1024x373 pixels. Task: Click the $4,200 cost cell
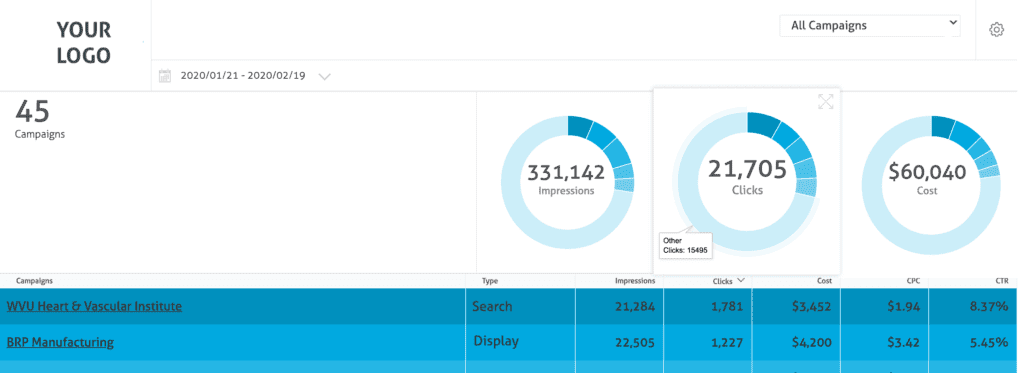813,342
